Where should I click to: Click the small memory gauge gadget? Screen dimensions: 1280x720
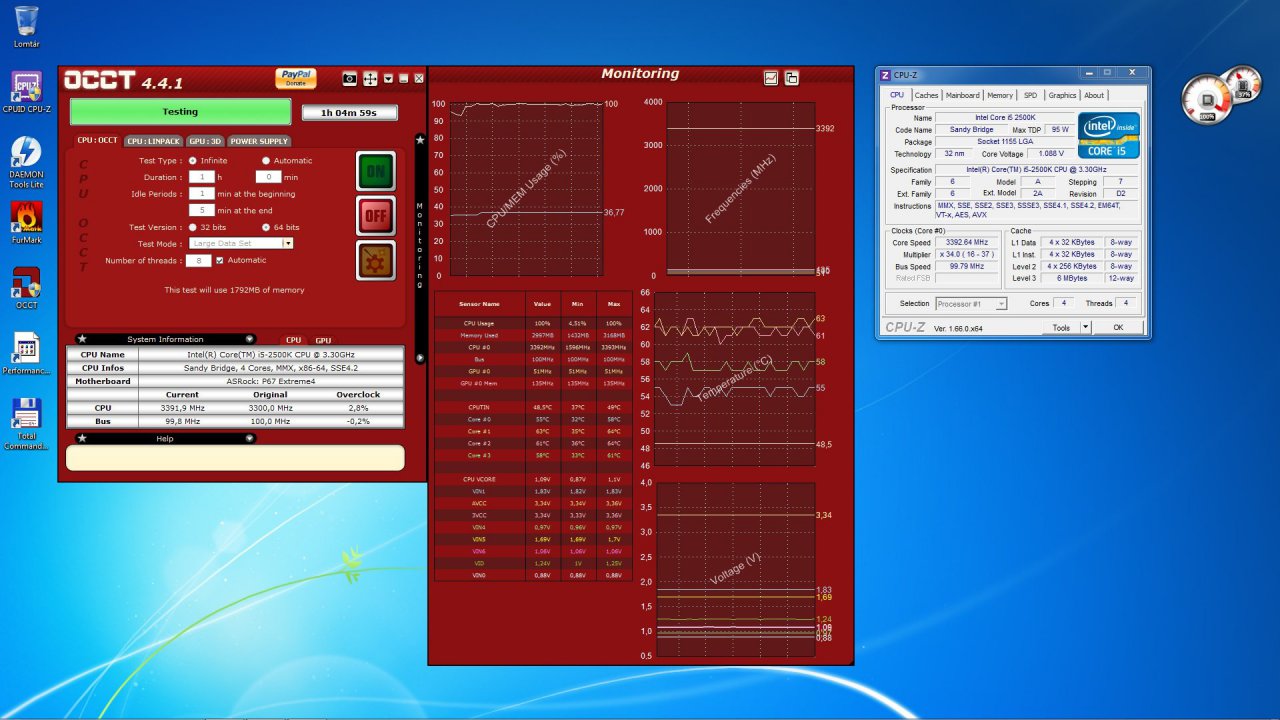1243,85
